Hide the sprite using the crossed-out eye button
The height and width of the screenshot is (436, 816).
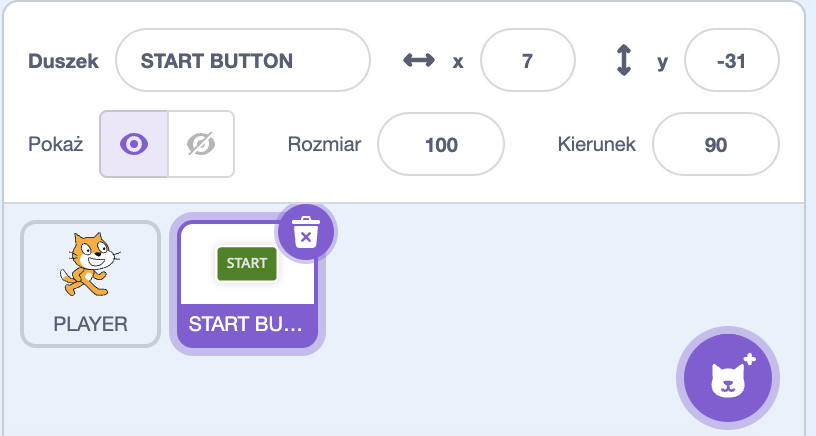pyautogui.click(x=201, y=144)
